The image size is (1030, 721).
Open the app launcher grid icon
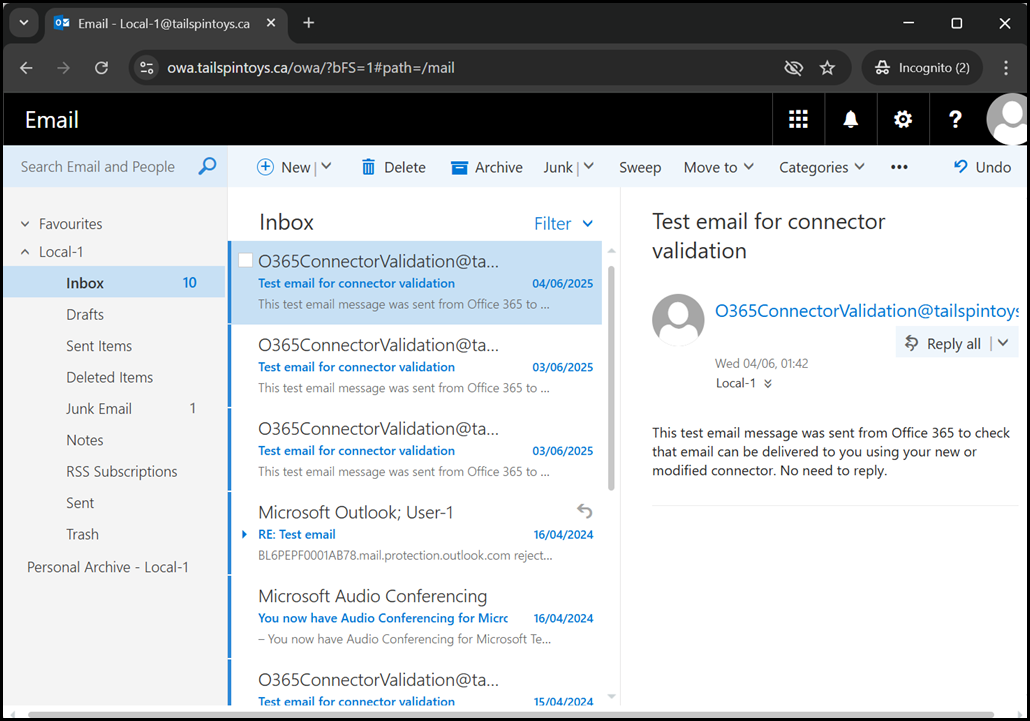pyautogui.click(x=798, y=120)
